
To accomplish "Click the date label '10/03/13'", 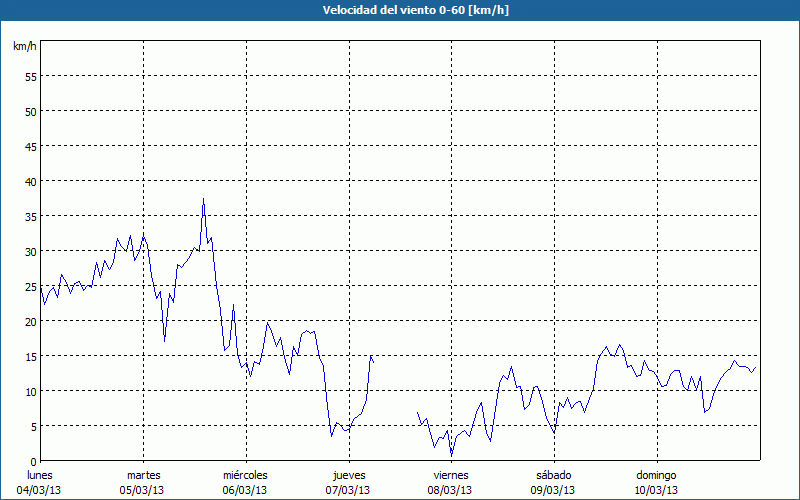I will (656, 490).
